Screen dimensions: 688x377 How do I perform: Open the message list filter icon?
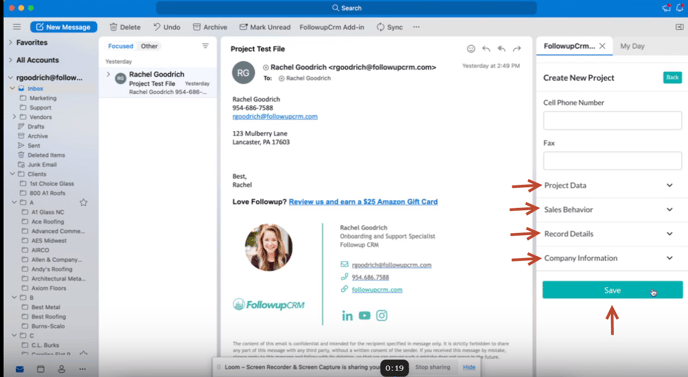[x=205, y=46]
